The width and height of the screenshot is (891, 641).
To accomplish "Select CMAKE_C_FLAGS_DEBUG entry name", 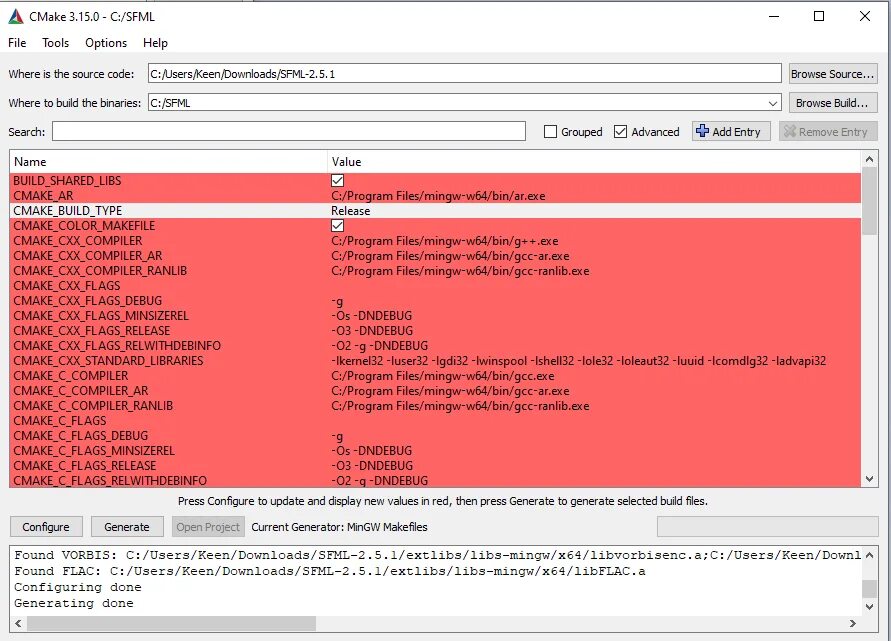I will (x=81, y=436).
